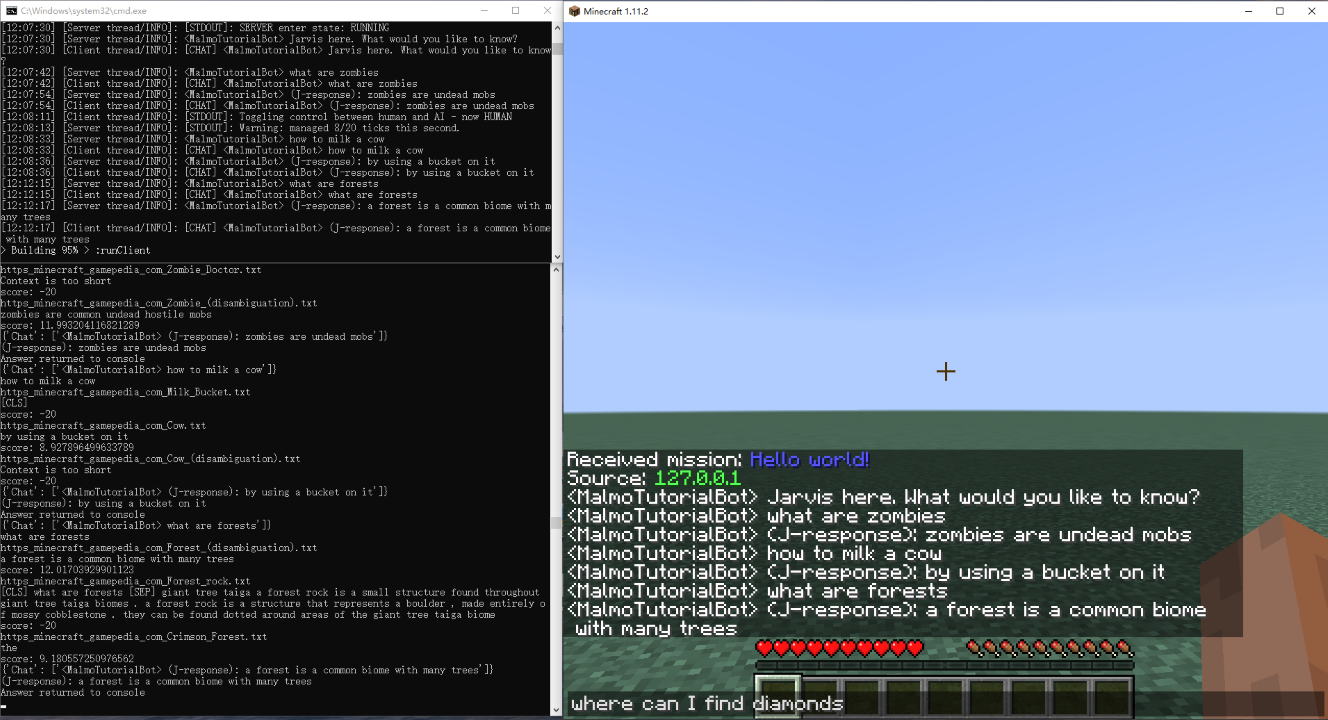Click log line "Toggling control between human and AI"
1328x720 pixels.
coord(375,117)
